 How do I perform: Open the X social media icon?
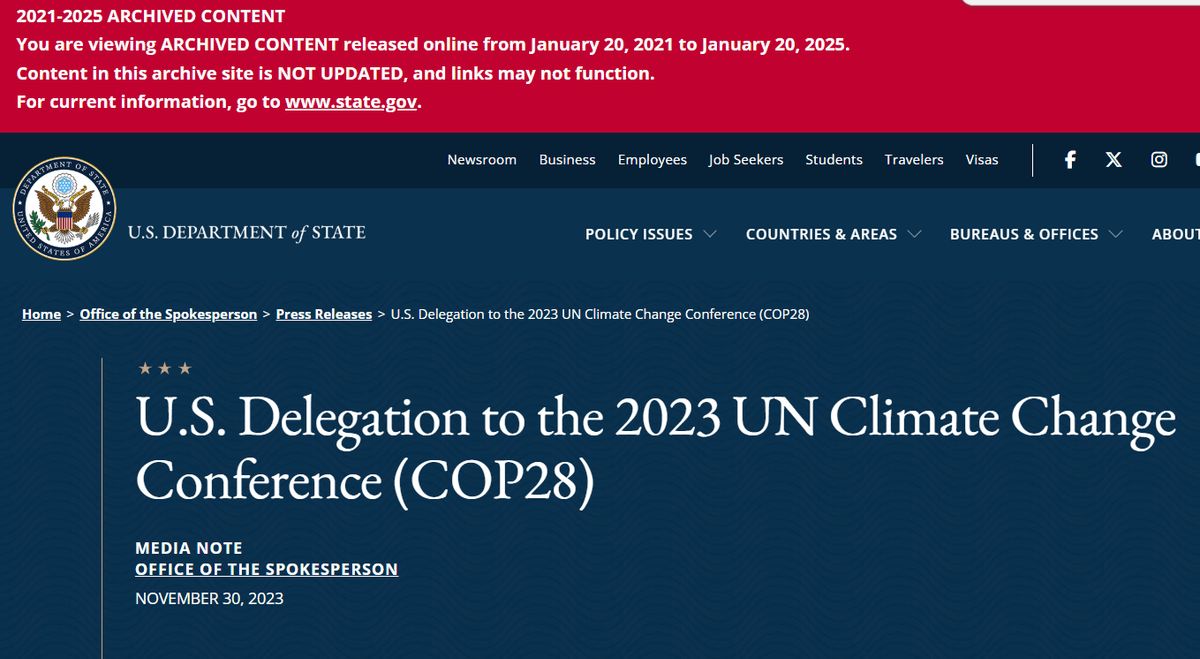click(1113, 160)
